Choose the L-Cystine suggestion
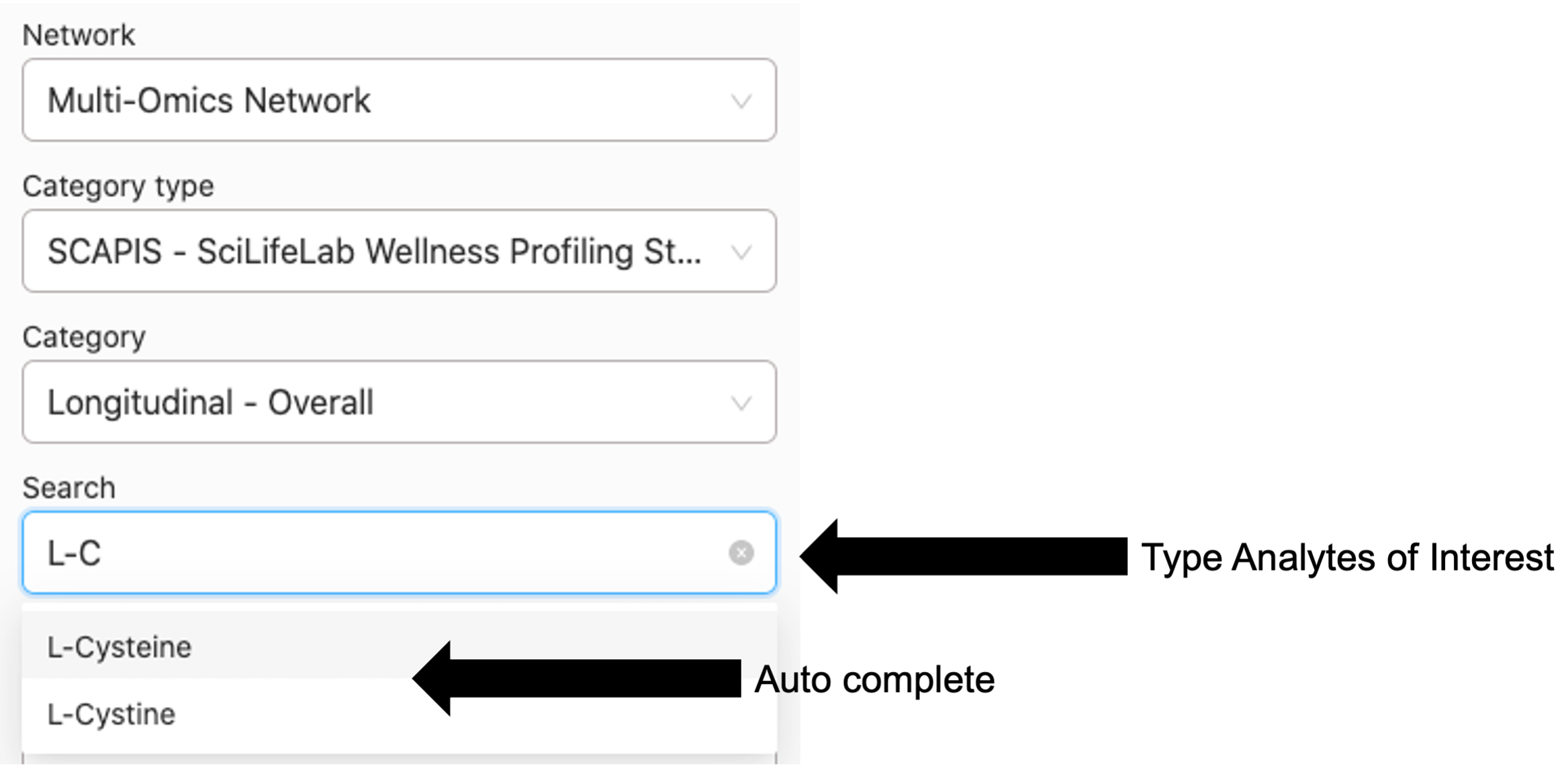Viewport: 1568px width, 768px height. 111,714
